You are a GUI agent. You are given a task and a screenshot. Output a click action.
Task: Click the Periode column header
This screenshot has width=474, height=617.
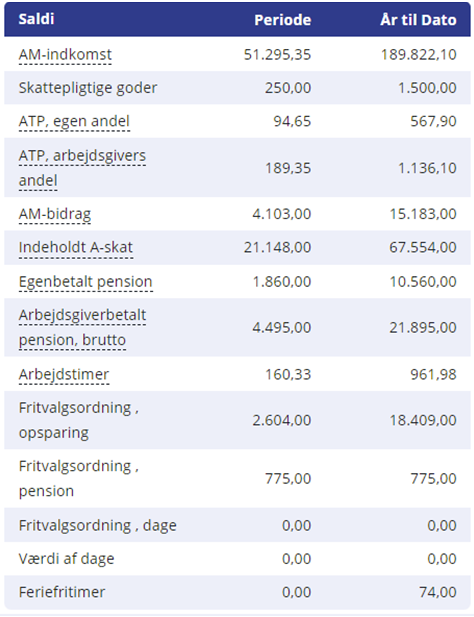[x=282, y=20]
